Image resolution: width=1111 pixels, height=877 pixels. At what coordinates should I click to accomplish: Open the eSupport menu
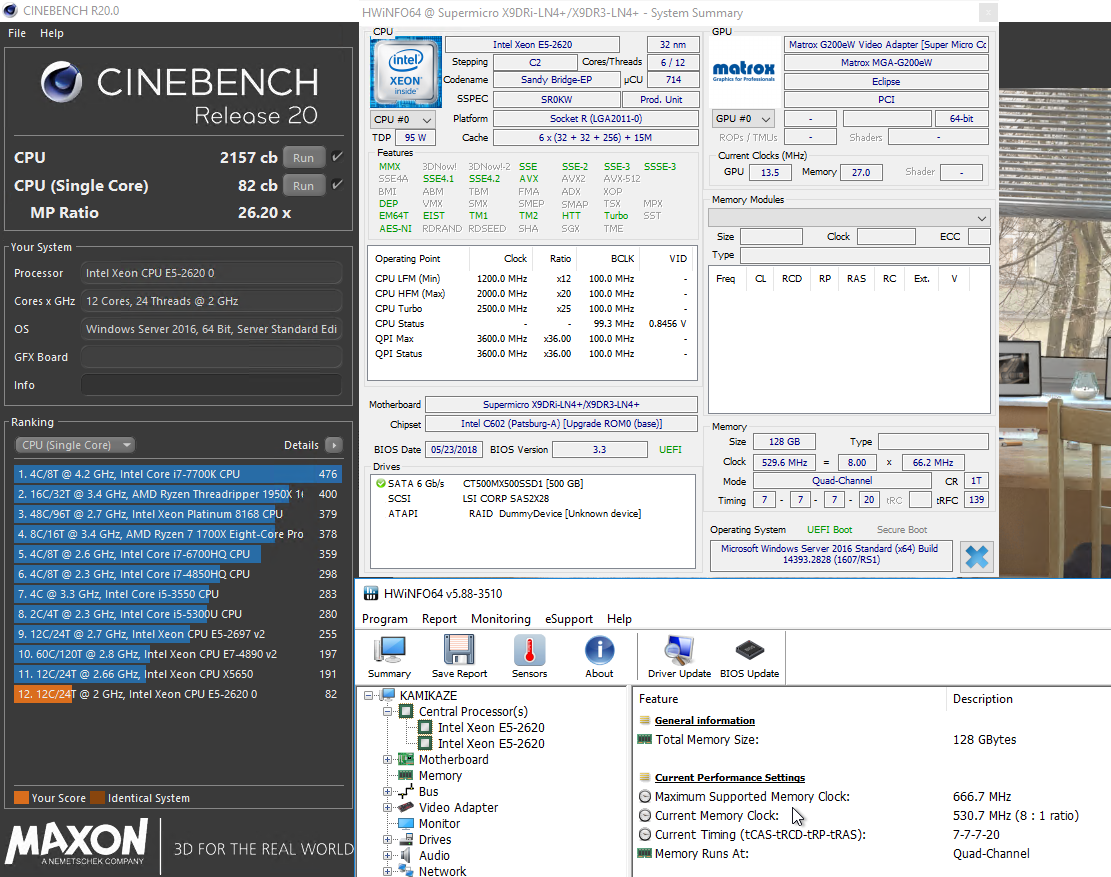click(569, 618)
